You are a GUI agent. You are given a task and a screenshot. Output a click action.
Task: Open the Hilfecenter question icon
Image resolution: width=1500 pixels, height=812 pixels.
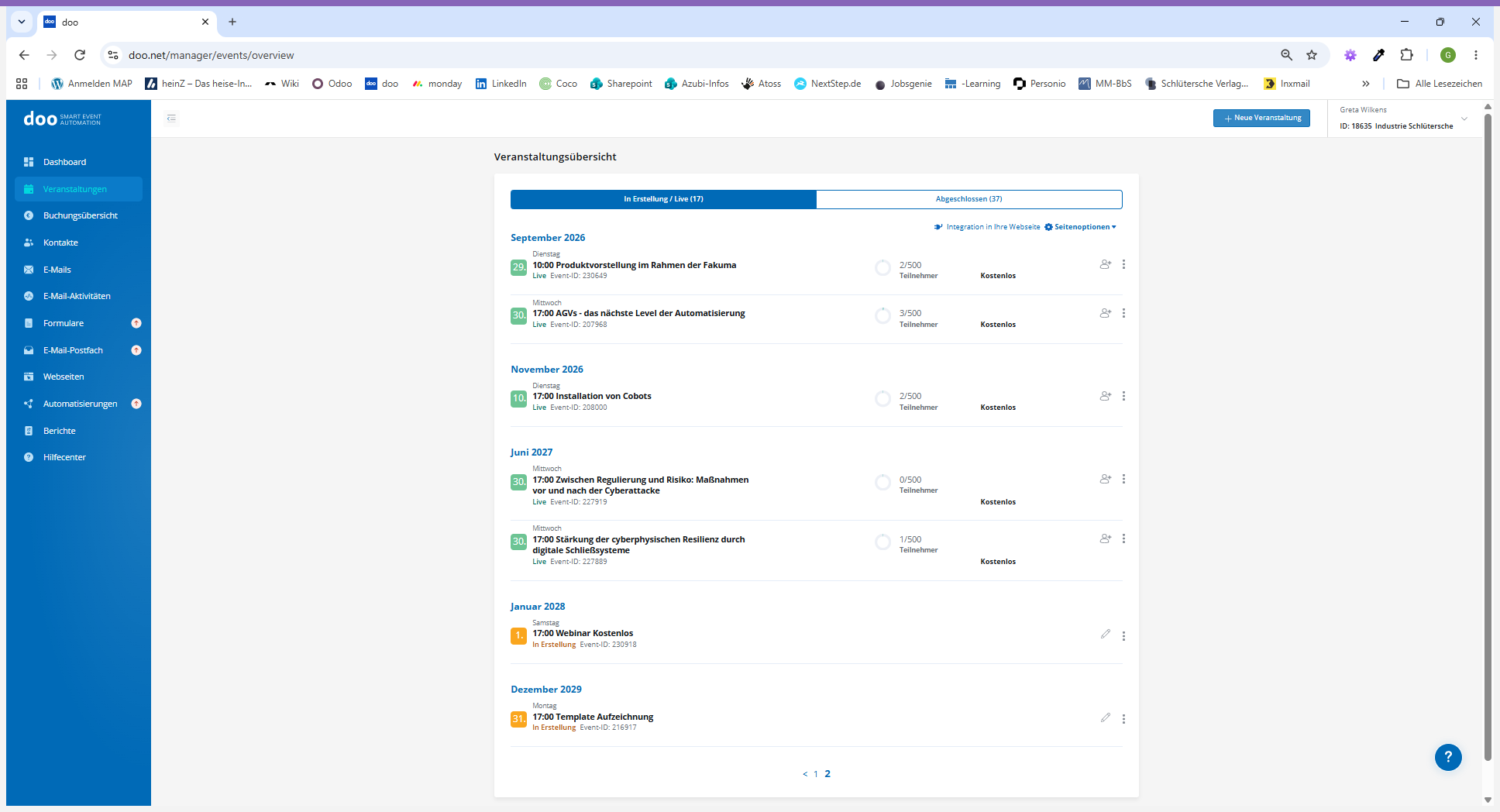(29, 457)
